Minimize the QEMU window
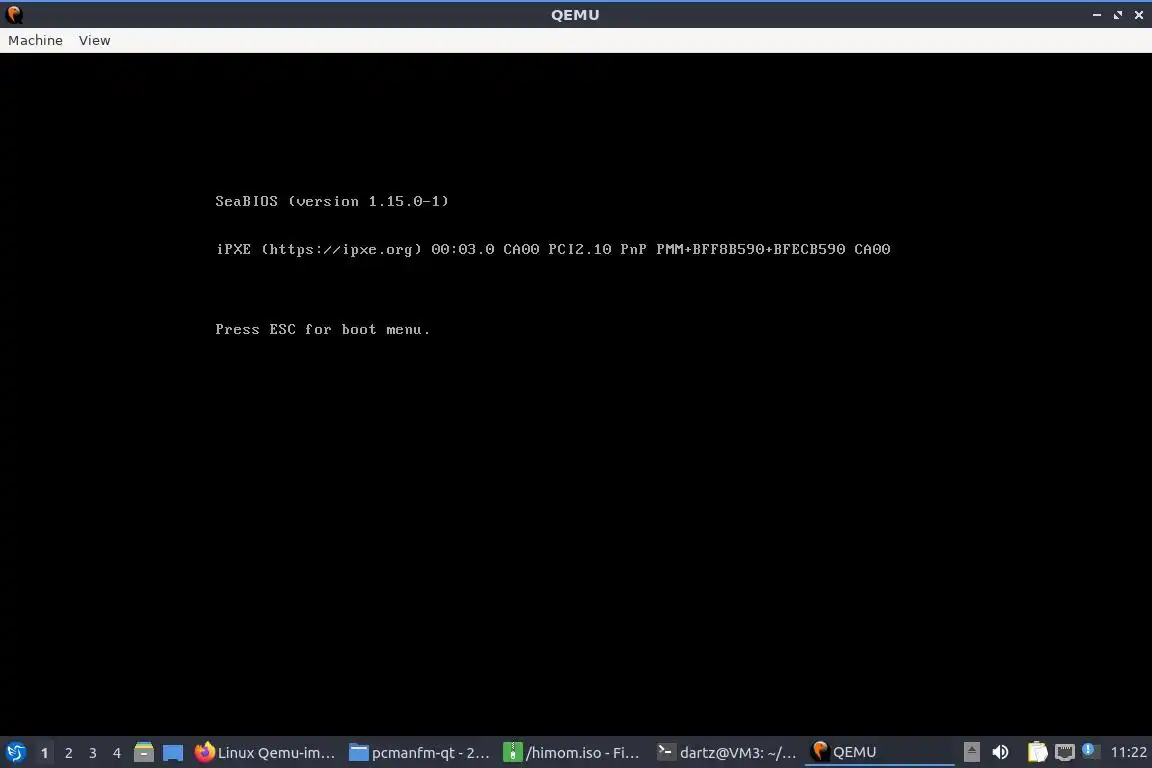 click(1096, 15)
